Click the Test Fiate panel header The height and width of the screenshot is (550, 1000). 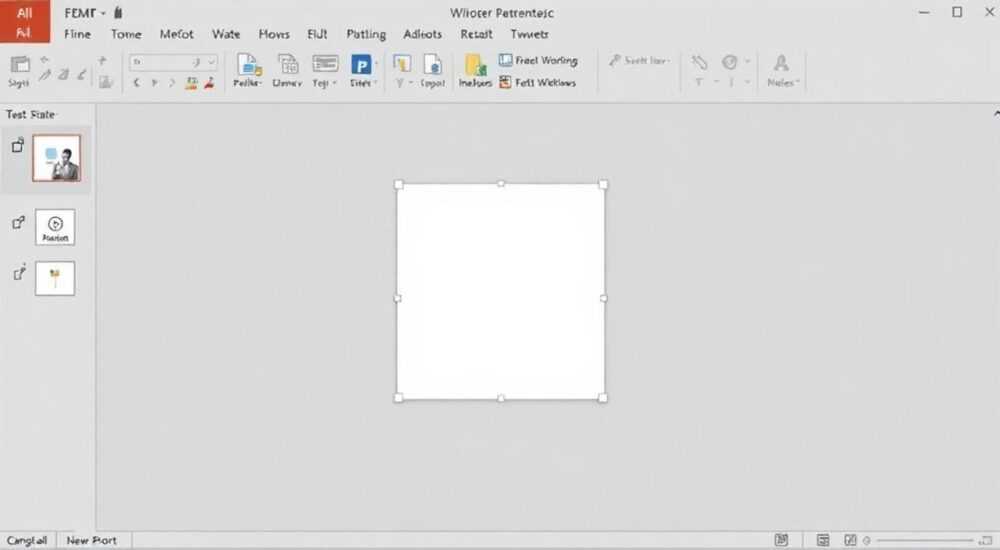(31, 115)
